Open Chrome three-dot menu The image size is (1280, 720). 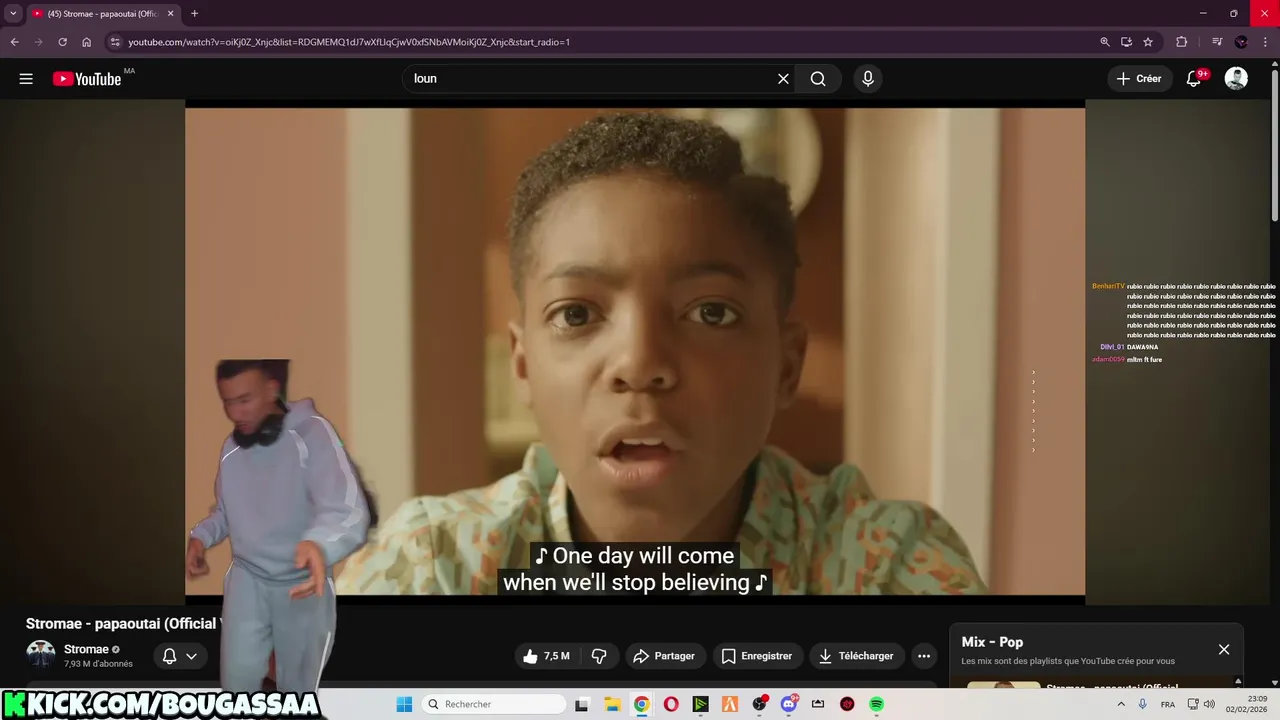[x=1265, y=42]
